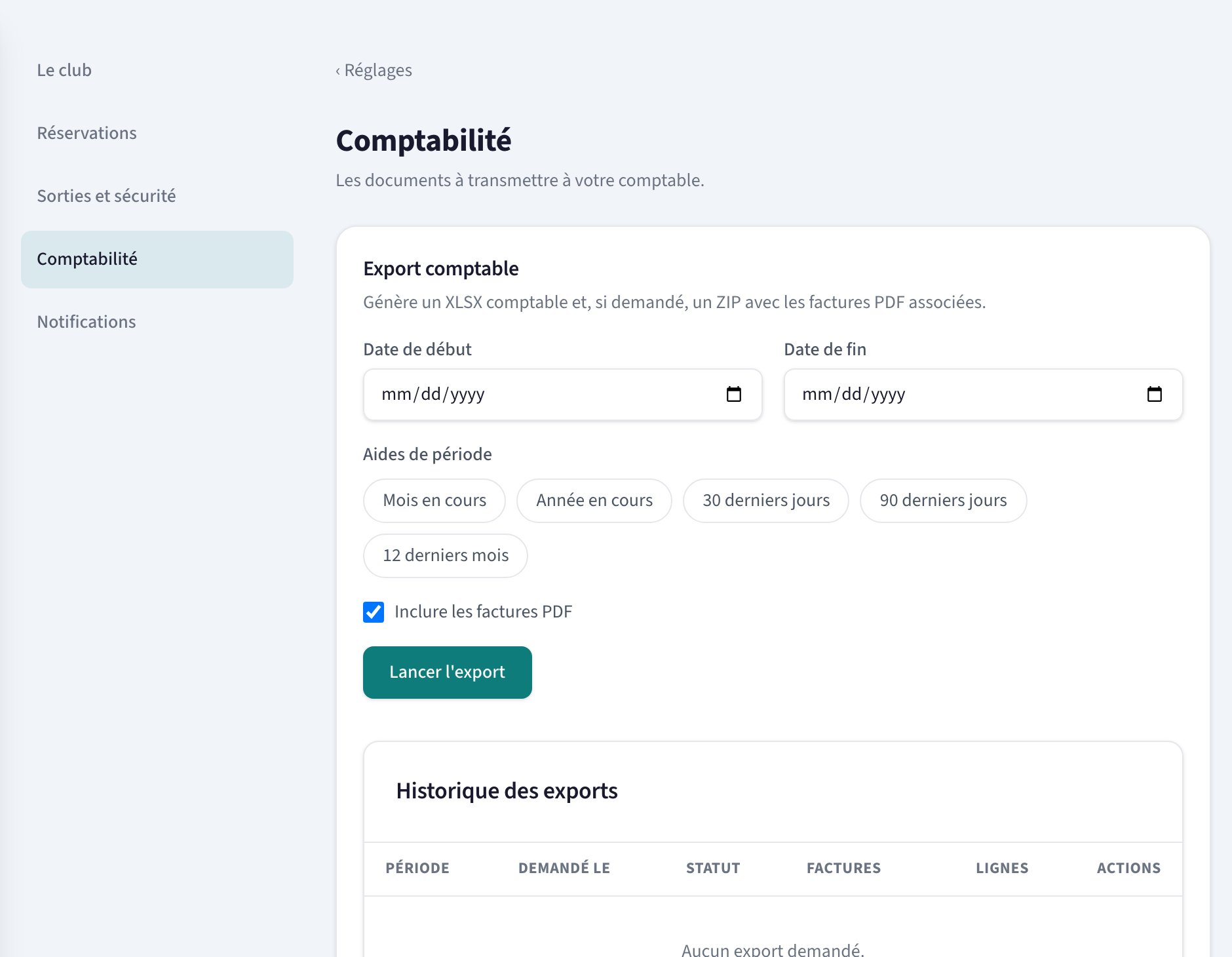
Task: Click the DEMANDÉ LE column header
Action: click(x=564, y=869)
